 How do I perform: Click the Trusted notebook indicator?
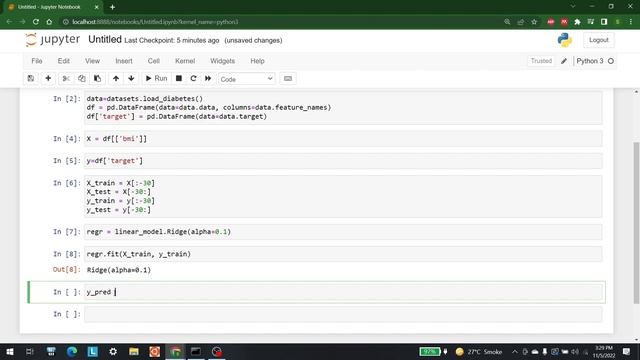click(x=541, y=61)
